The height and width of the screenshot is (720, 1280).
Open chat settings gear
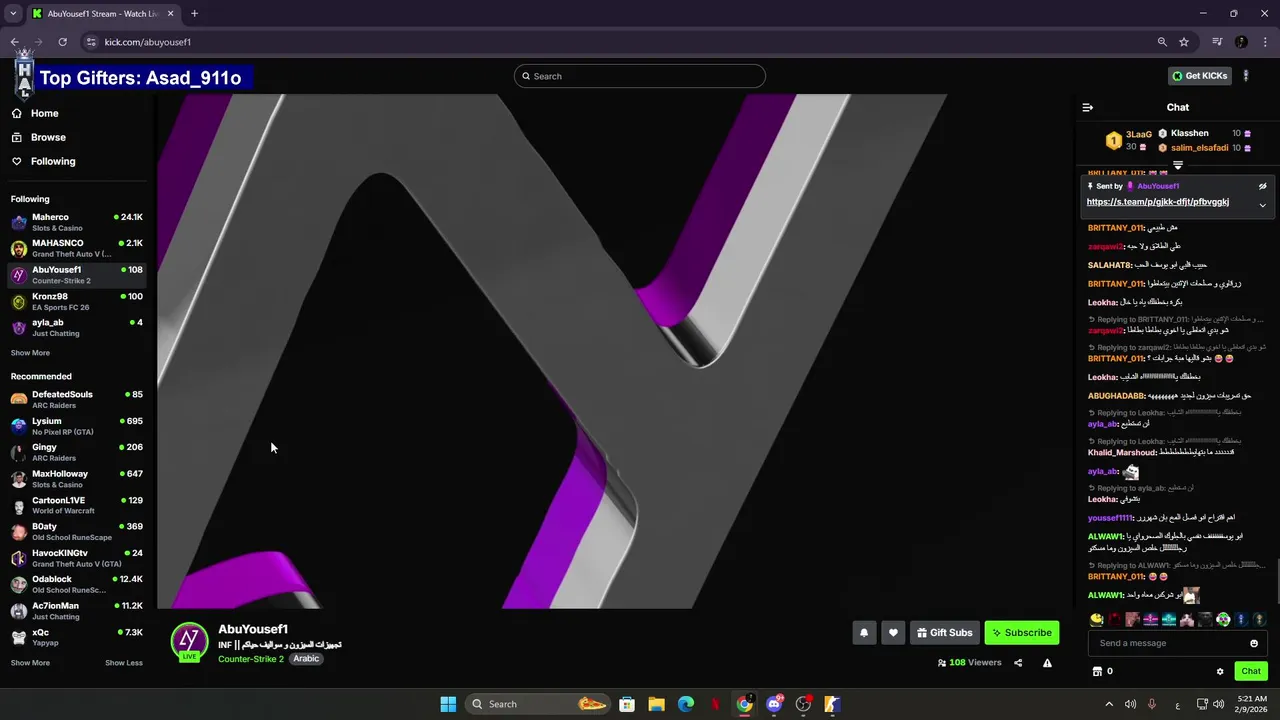coord(1220,671)
